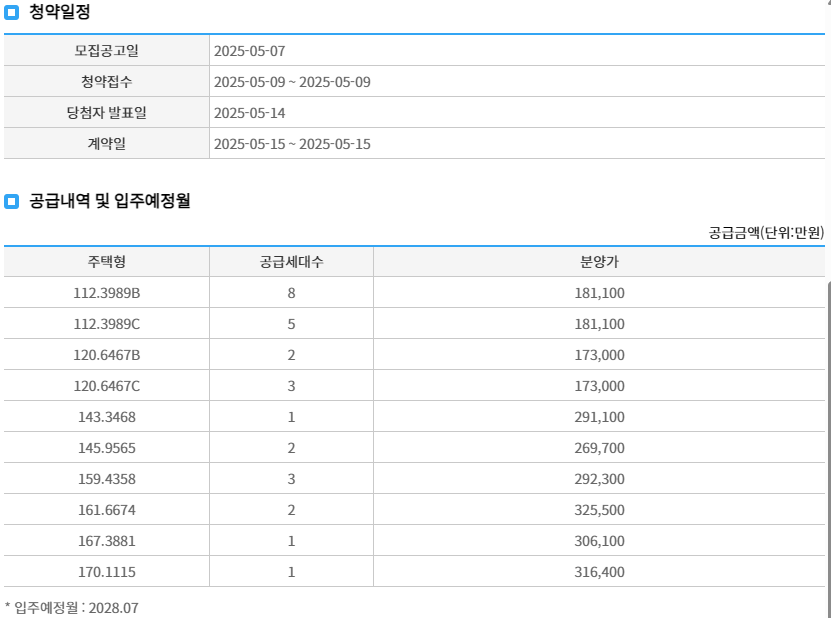Click the blue square icon beside 청약일정
The width and height of the screenshot is (831, 618).
(x=11, y=13)
